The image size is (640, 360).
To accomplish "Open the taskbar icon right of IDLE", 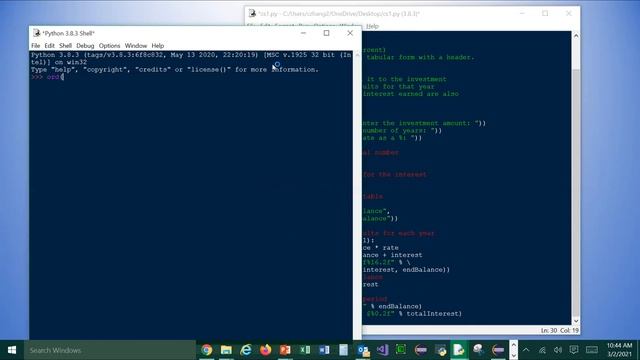I will pyautogui.click(x=478, y=350).
